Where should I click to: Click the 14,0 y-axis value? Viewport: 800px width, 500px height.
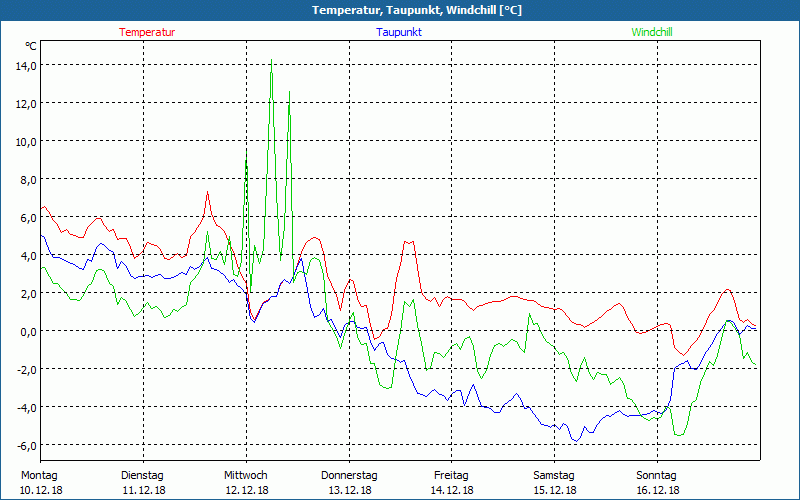coord(26,65)
